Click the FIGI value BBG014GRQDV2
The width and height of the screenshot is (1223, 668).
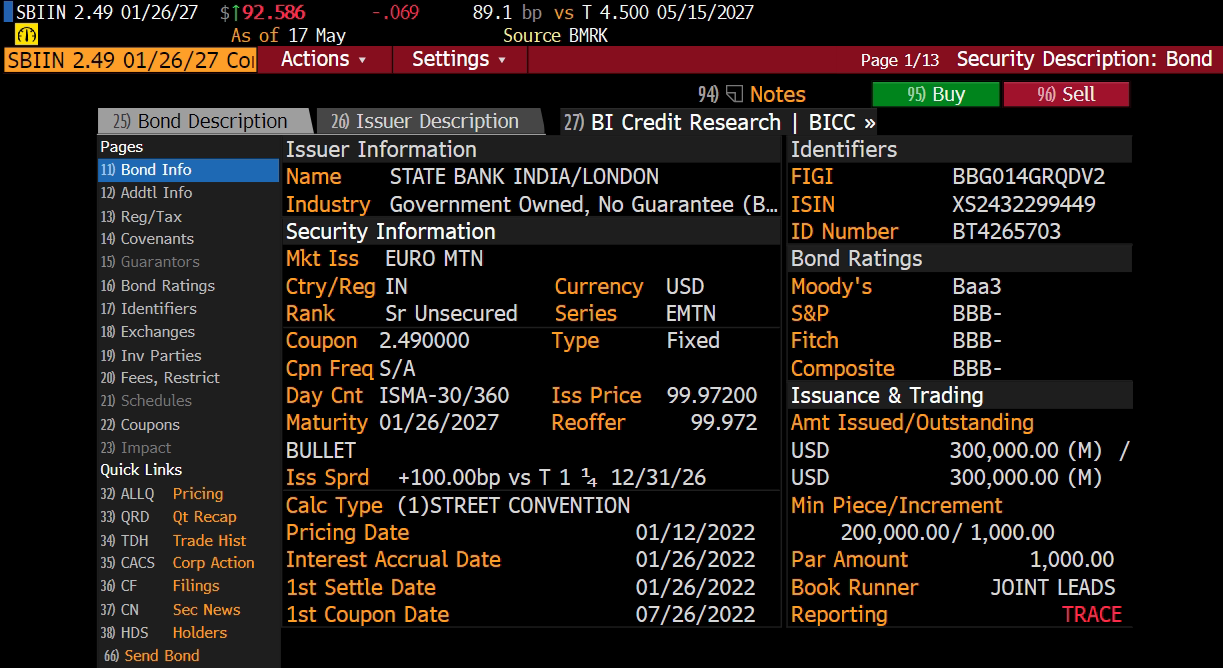[1029, 177]
